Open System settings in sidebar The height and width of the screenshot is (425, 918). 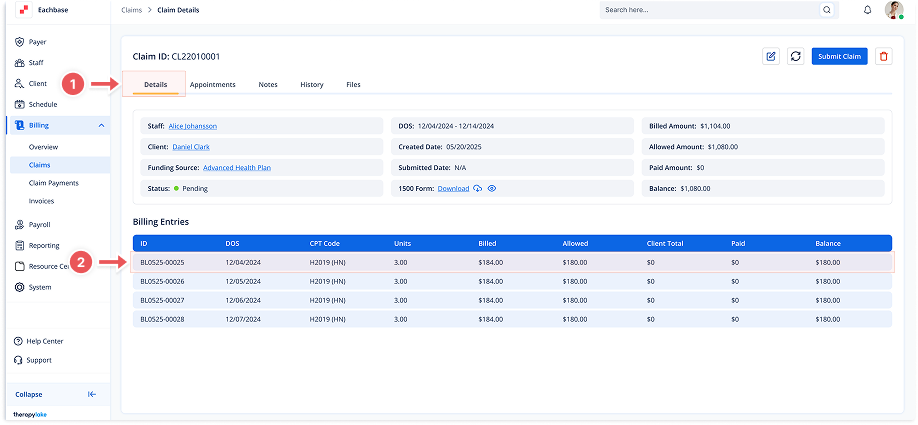coord(39,287)
